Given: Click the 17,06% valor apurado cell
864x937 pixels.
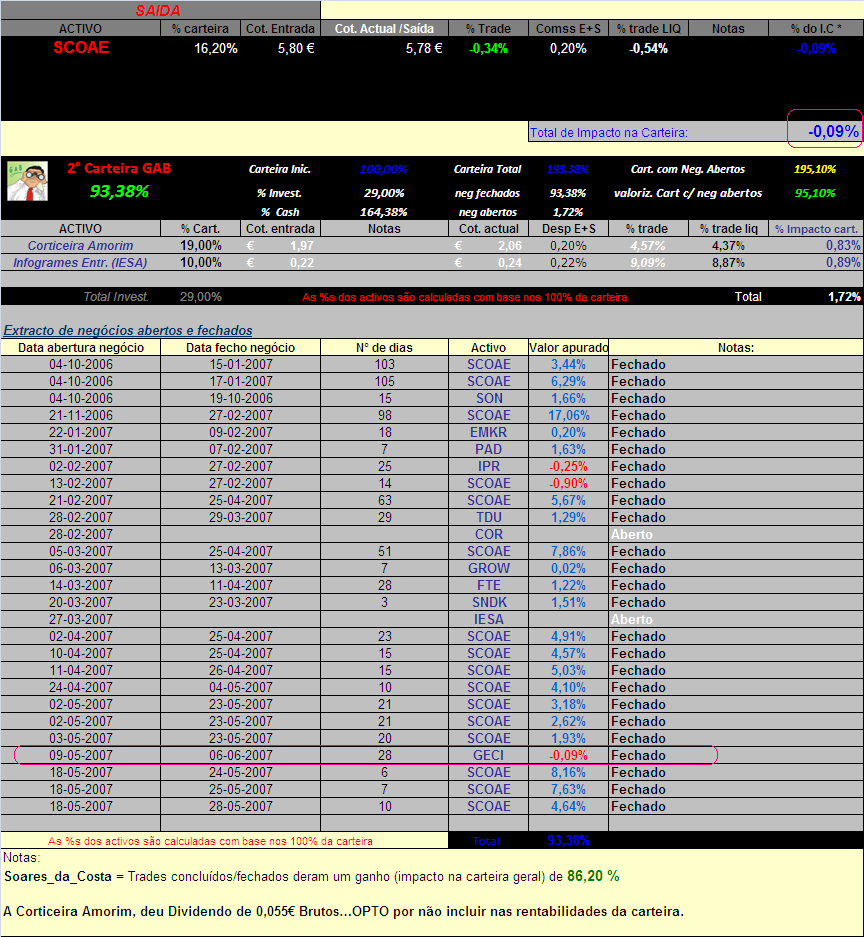Looking at the screenshot, I should tap(568, 415).
